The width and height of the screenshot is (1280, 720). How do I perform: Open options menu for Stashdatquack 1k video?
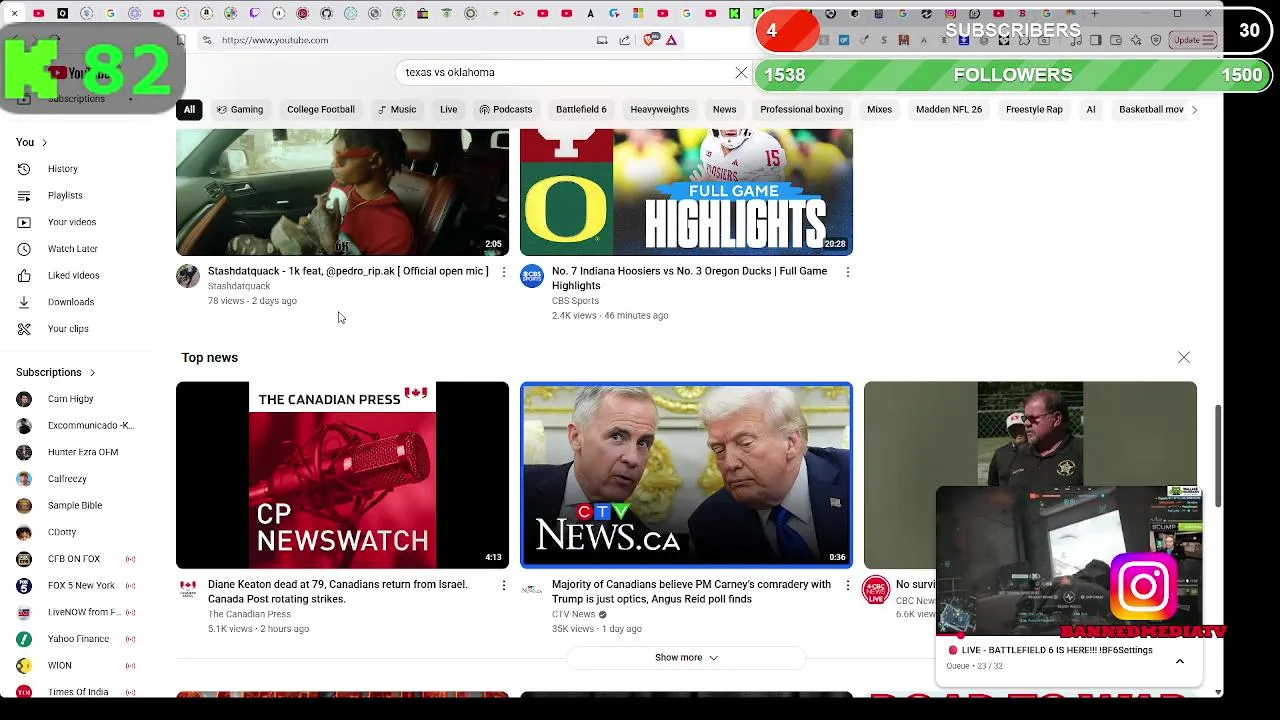(503, 272)
